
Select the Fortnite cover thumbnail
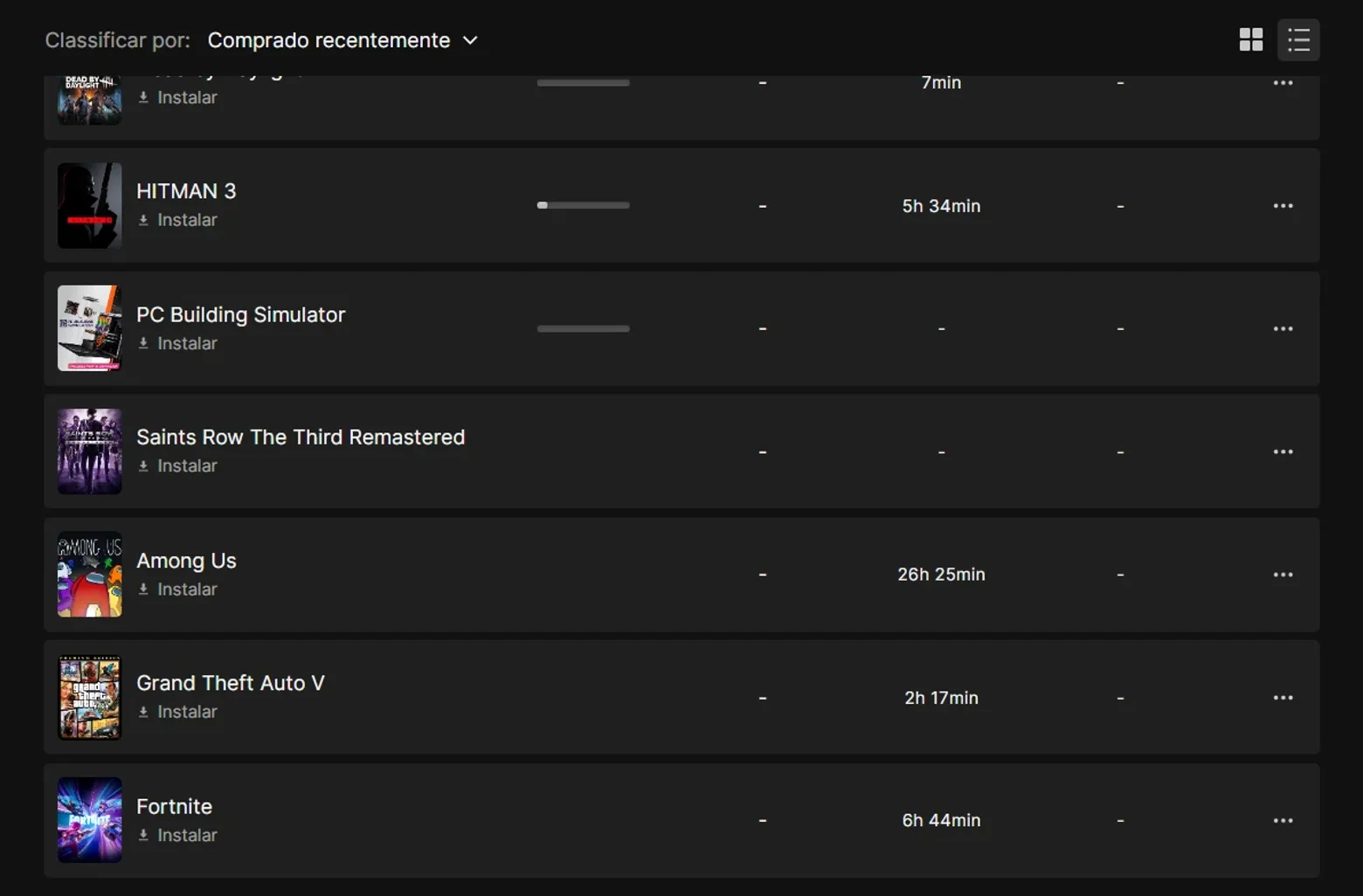coord(90,820)
